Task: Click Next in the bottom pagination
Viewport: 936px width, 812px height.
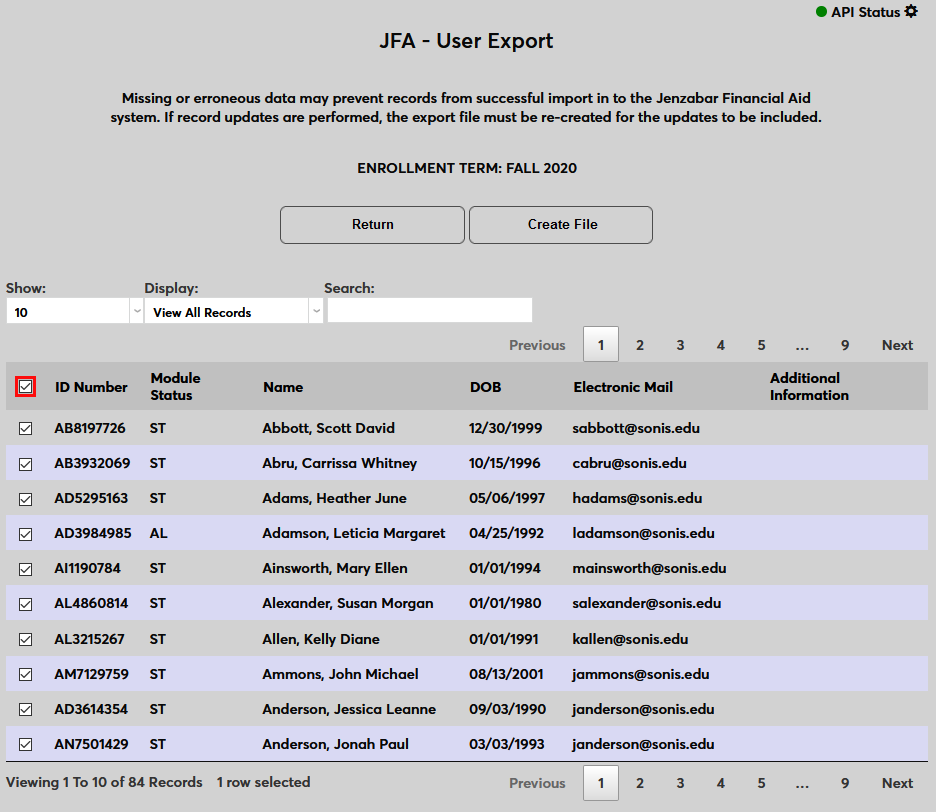Action: (897, 783)
